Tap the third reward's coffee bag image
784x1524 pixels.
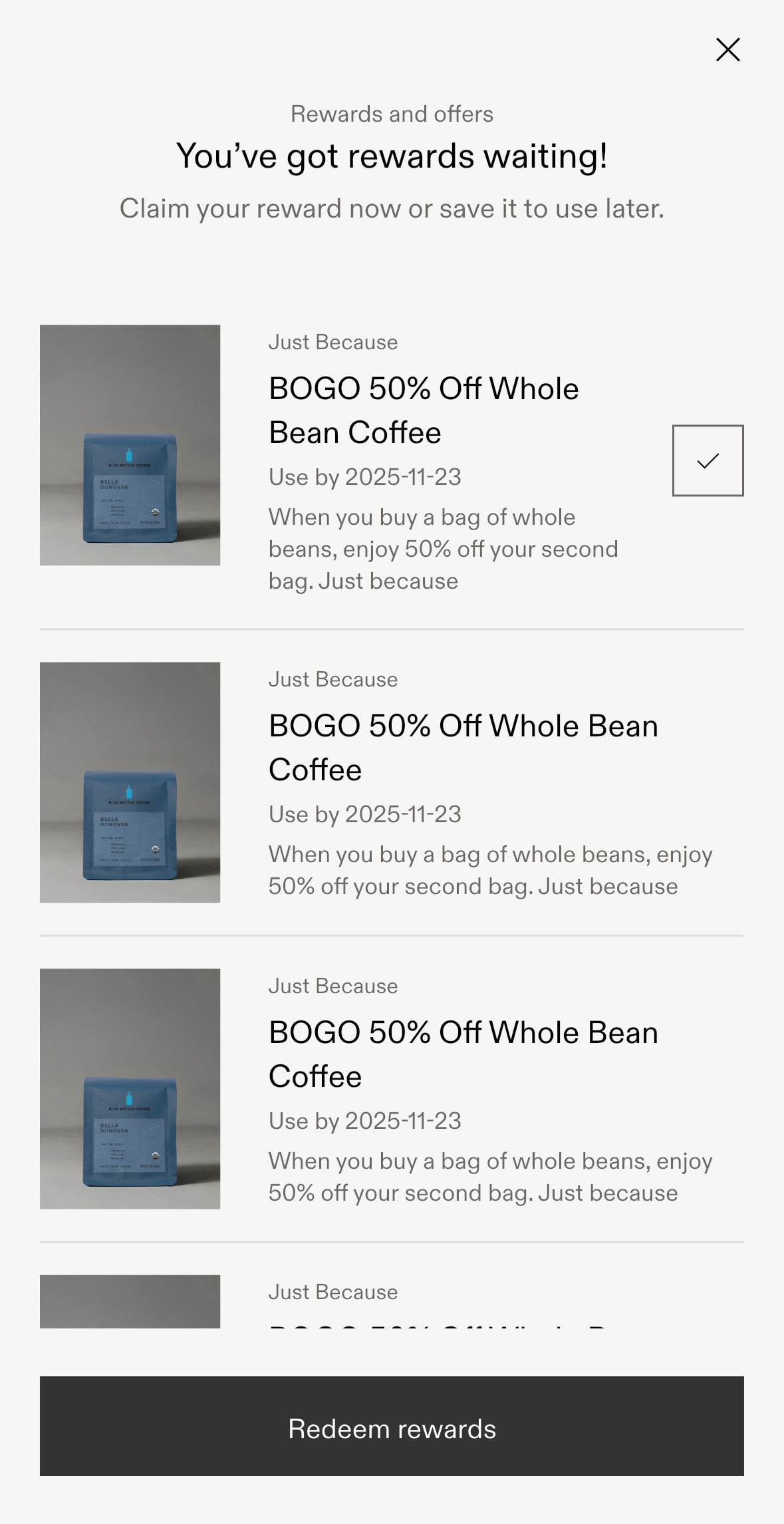point(130,1088)
